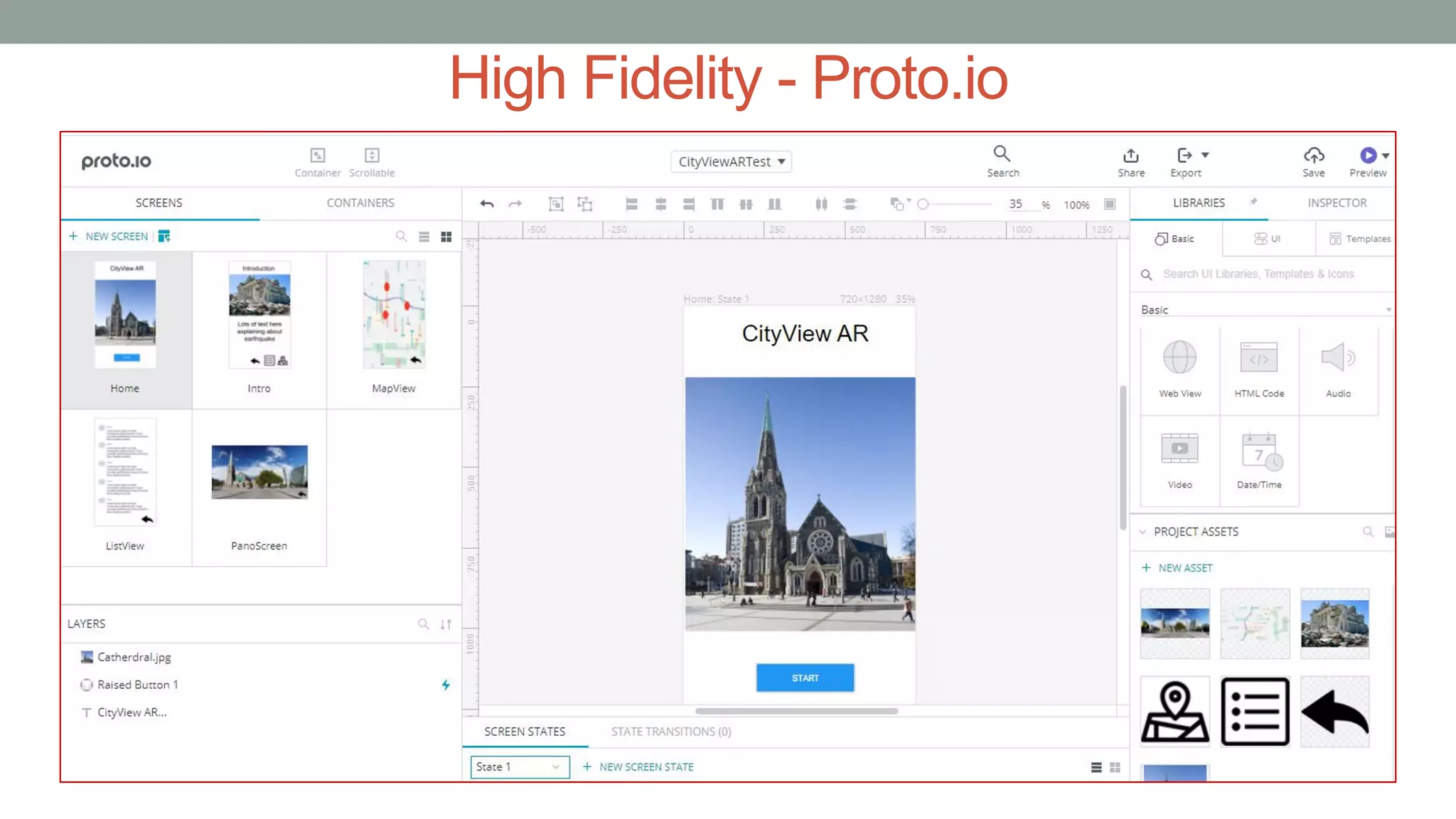Click the Container tool icon

tap(318, 156)
